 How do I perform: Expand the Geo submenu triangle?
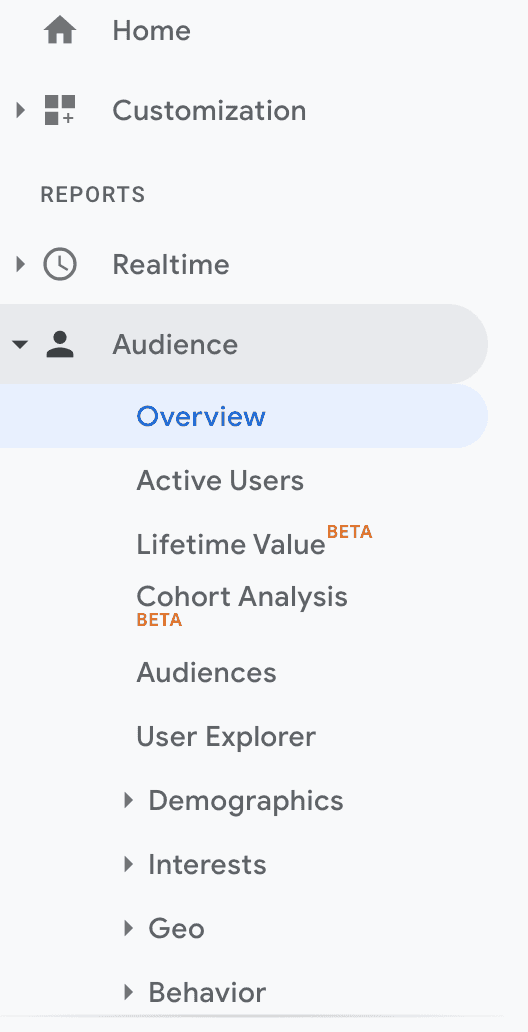click(x=128, y=928)
